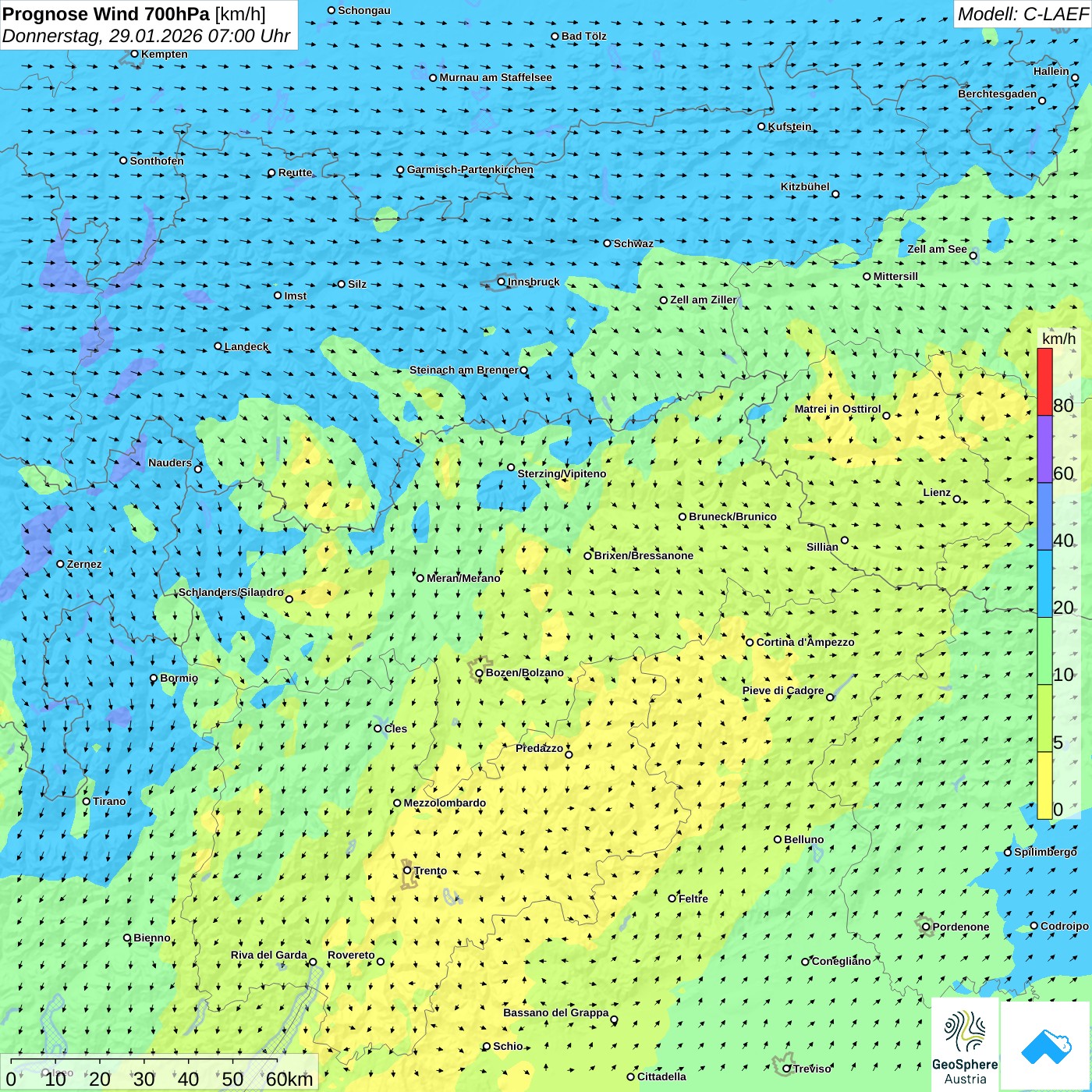The width and height of the screenshot is (1092, 1092).
Task: Click the Kufstein city marker
Action: 762,126
